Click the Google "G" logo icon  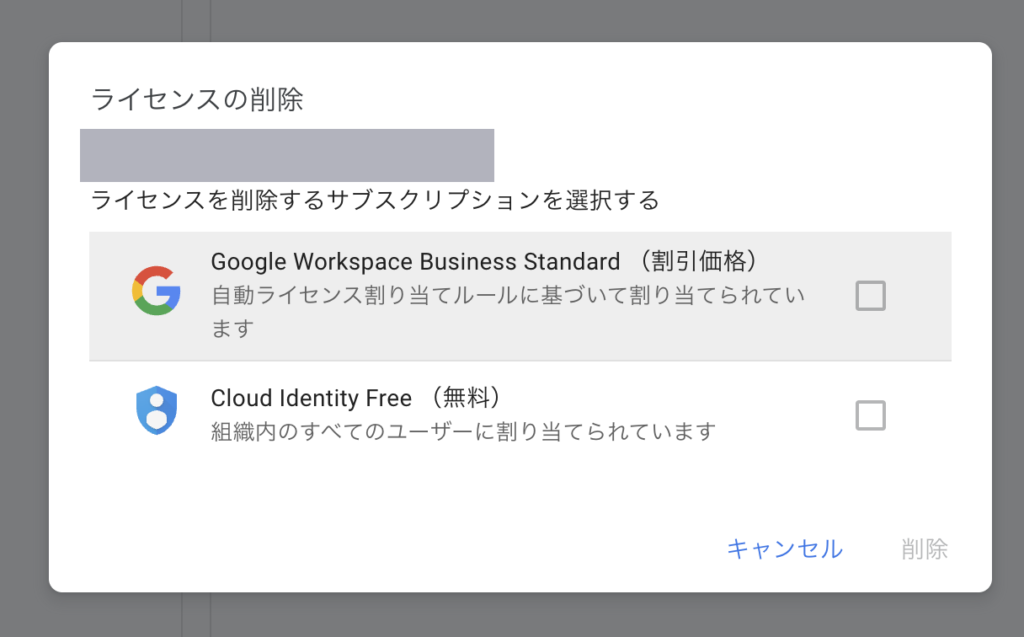156,291
